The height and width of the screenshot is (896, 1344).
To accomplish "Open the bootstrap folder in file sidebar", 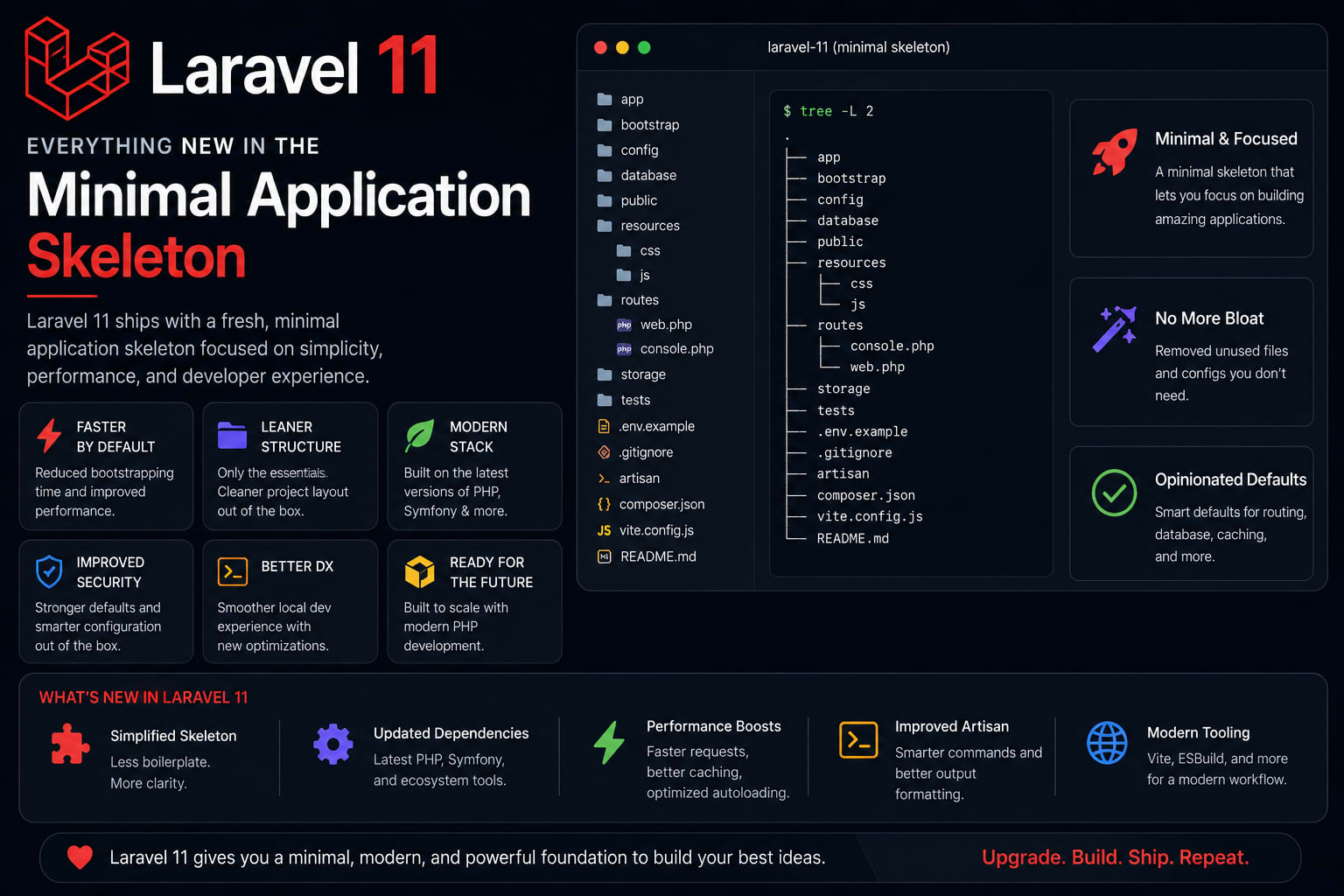I will 638,125.
